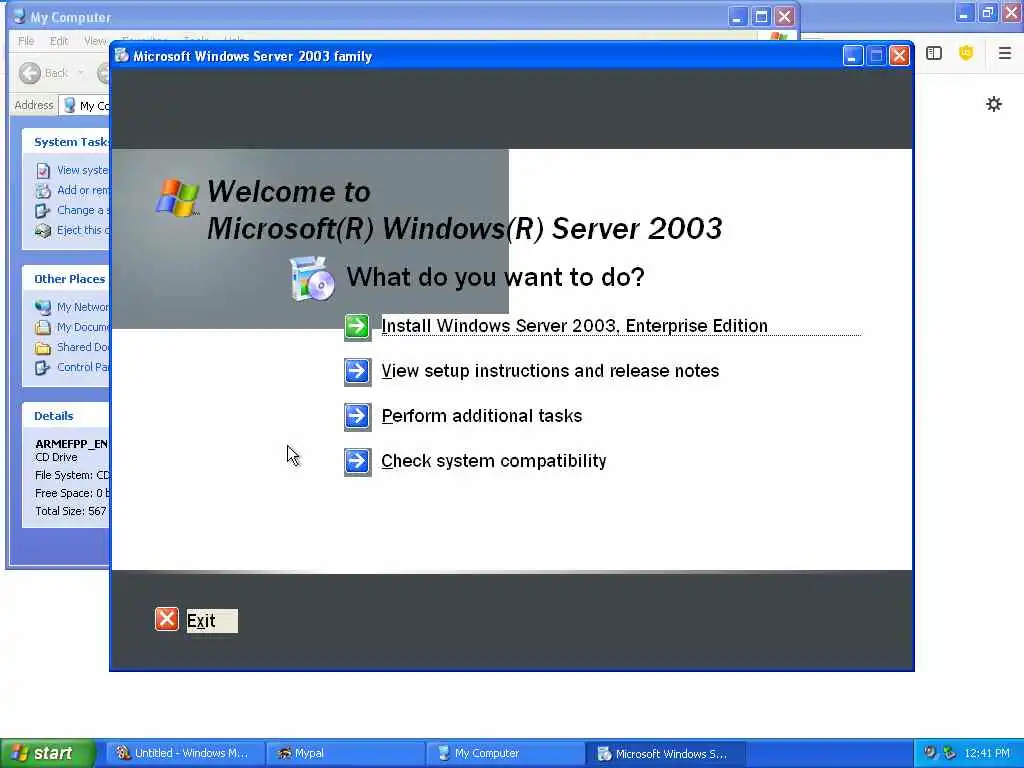Click the Shared Documents folder icon
This screenshot has height=768, width=1024.
point(43,347)
